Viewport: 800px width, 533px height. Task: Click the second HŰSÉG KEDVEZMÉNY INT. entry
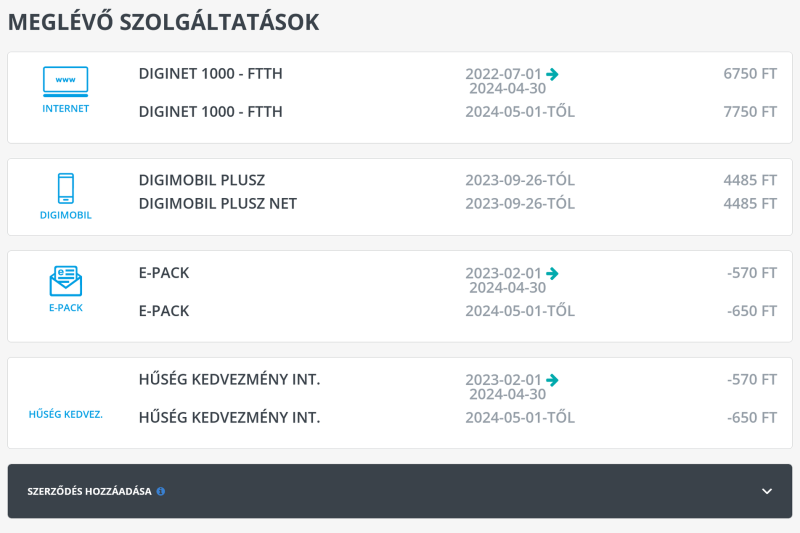coord(229,418)
